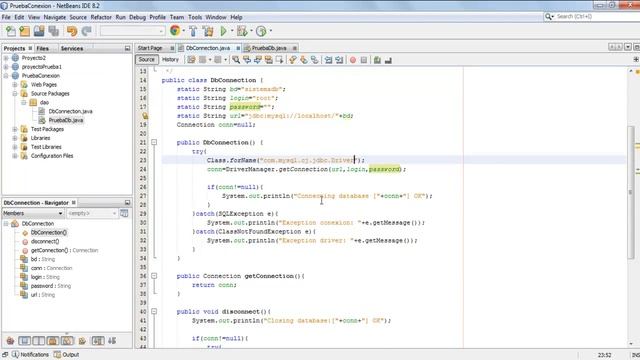Open the Run Project dropdown arrow
The image size is (640, 360).
pos(232,31)
